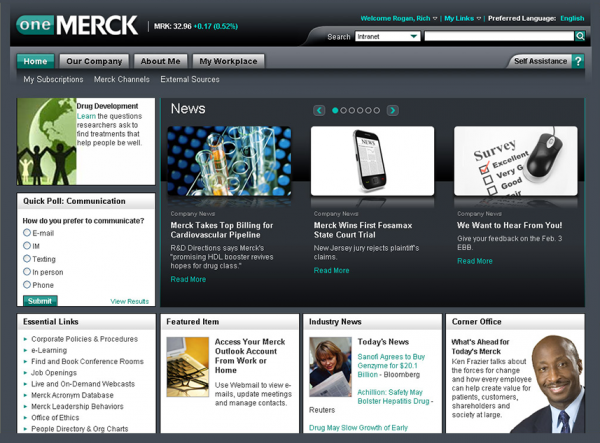The image size is (600, 443).
Task: Read More on Cardiovascular Pipeline story
Action: click(188, 279)
